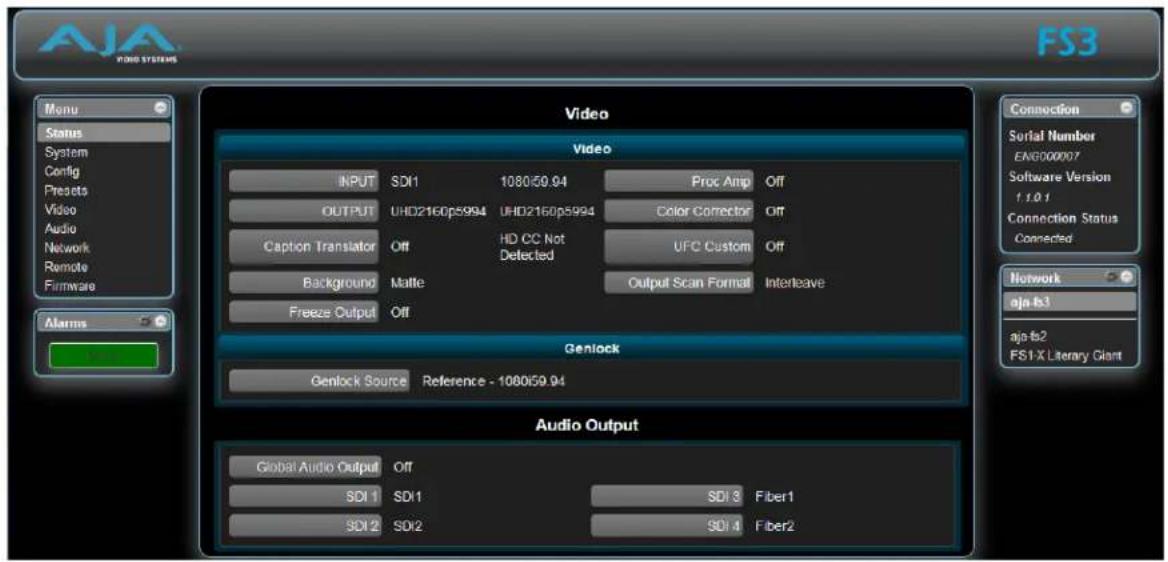Click the 'Connected' connection status text
The width and height of the screenshot is (1168, 562).
[x=1042, y=238]
